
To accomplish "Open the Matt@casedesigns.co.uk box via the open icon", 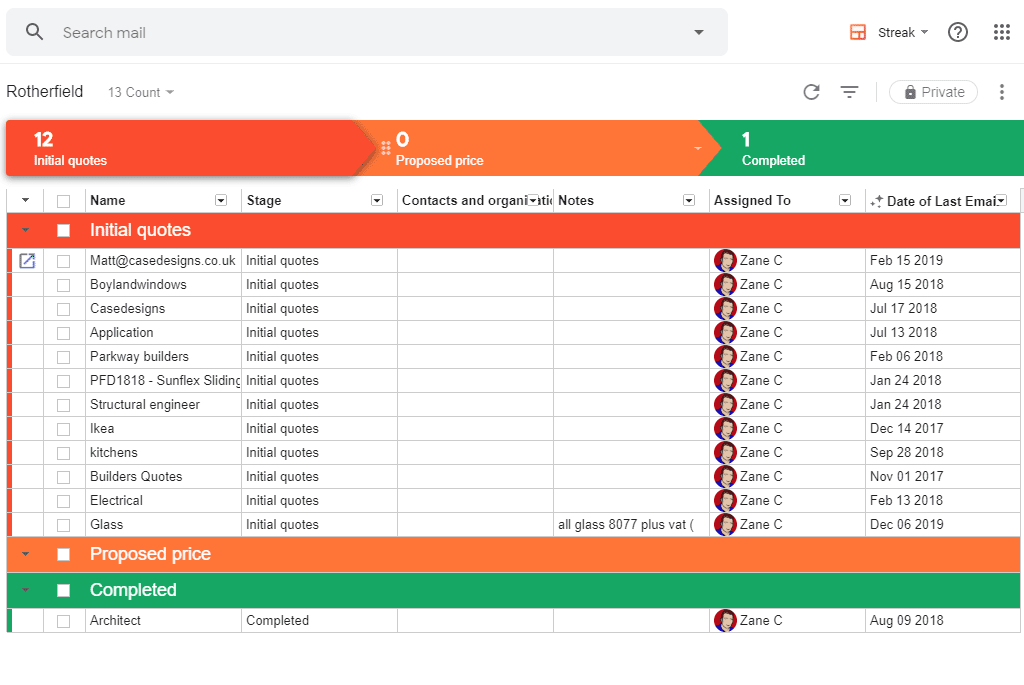I will [x=26, y=260].
